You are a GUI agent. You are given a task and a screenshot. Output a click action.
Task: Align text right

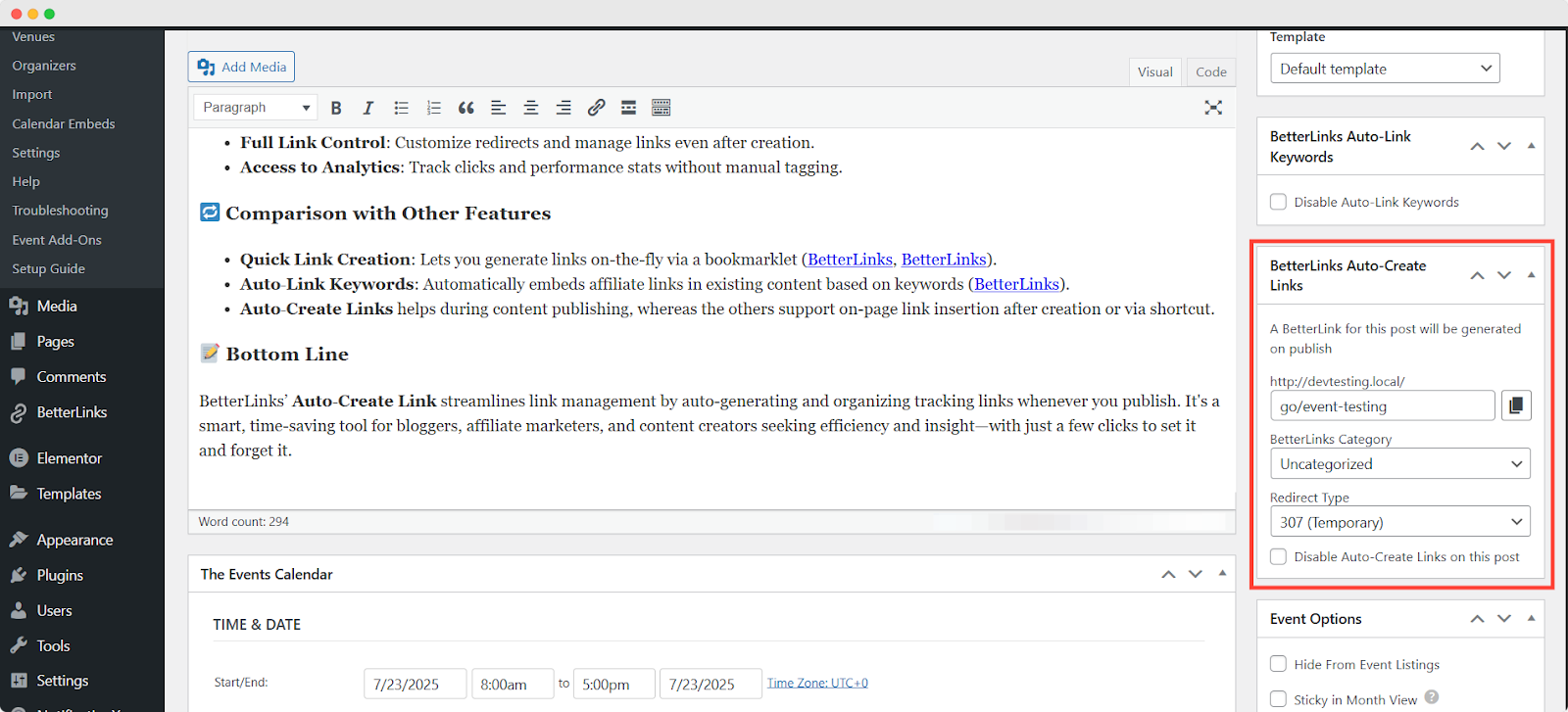563,108
